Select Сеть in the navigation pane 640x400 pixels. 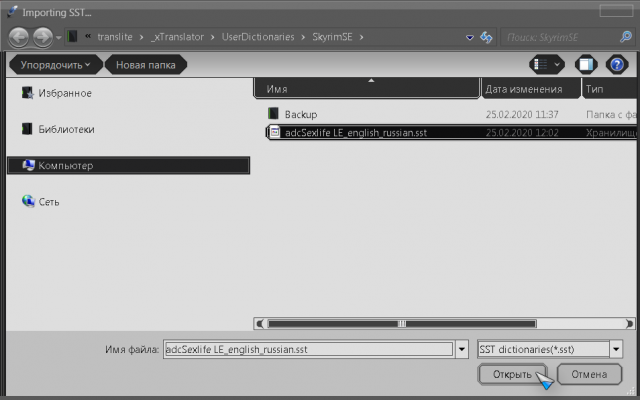click(48, 201)
